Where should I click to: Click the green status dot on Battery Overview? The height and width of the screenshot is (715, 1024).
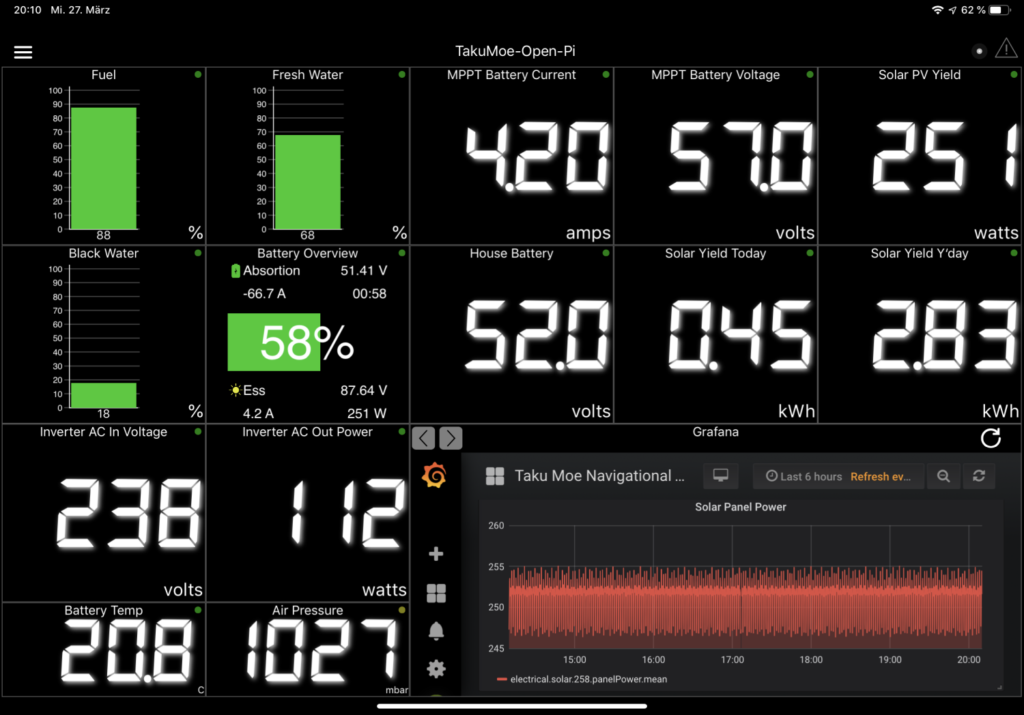tap(401, 251)
